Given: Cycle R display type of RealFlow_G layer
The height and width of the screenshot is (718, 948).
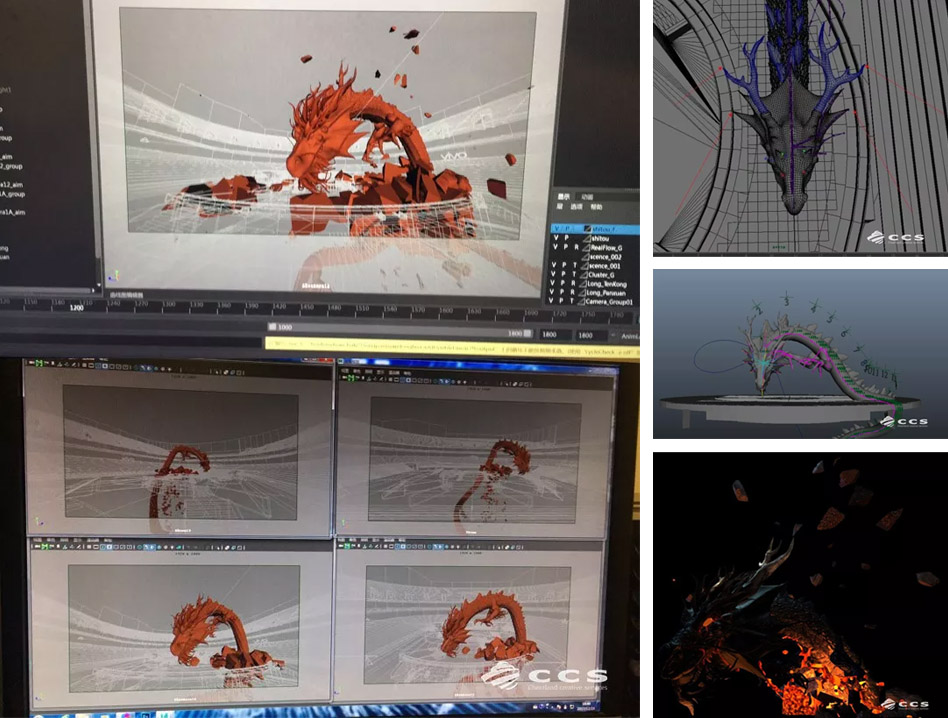Looking at the screenshot, I should (x=577, y=248).
